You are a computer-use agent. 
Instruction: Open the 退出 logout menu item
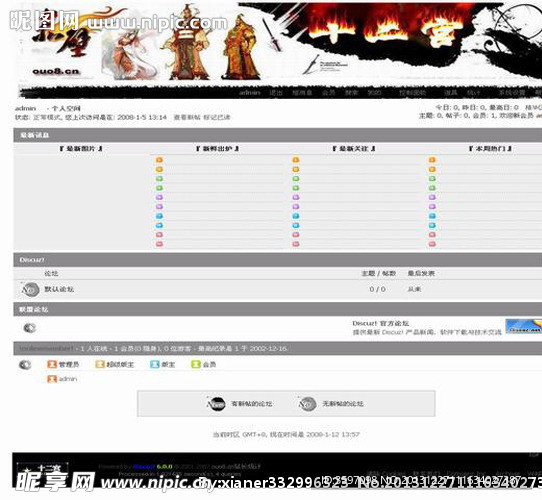(x=276, y=93)
